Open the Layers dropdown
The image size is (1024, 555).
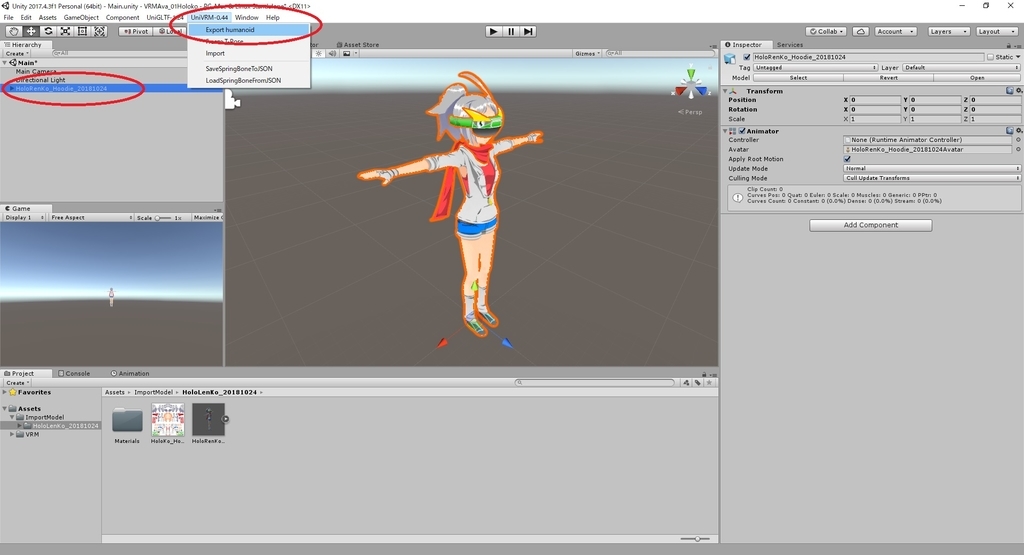tap(948, 31)
